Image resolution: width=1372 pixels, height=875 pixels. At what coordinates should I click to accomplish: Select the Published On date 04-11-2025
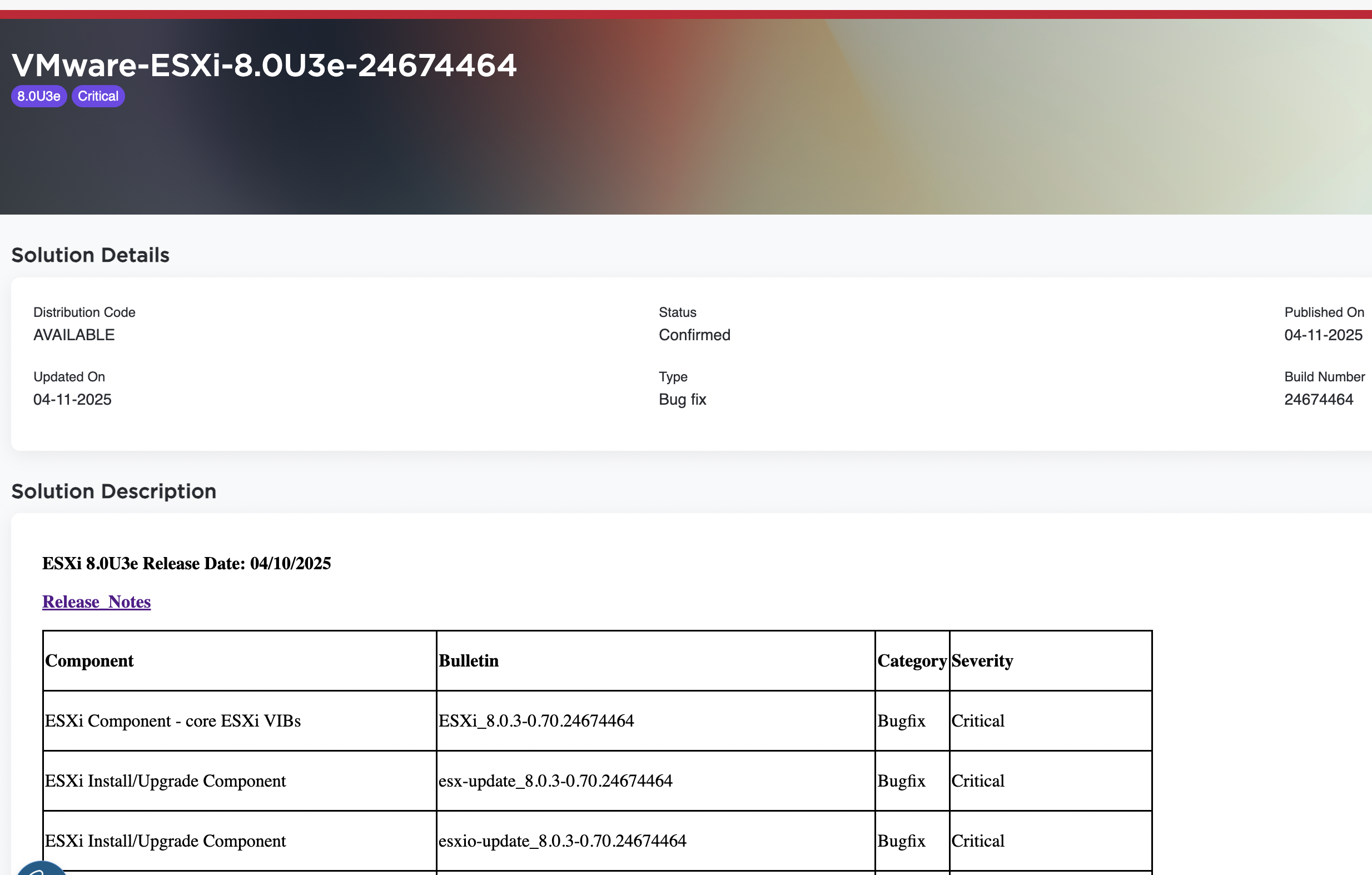coord(1323,335)
